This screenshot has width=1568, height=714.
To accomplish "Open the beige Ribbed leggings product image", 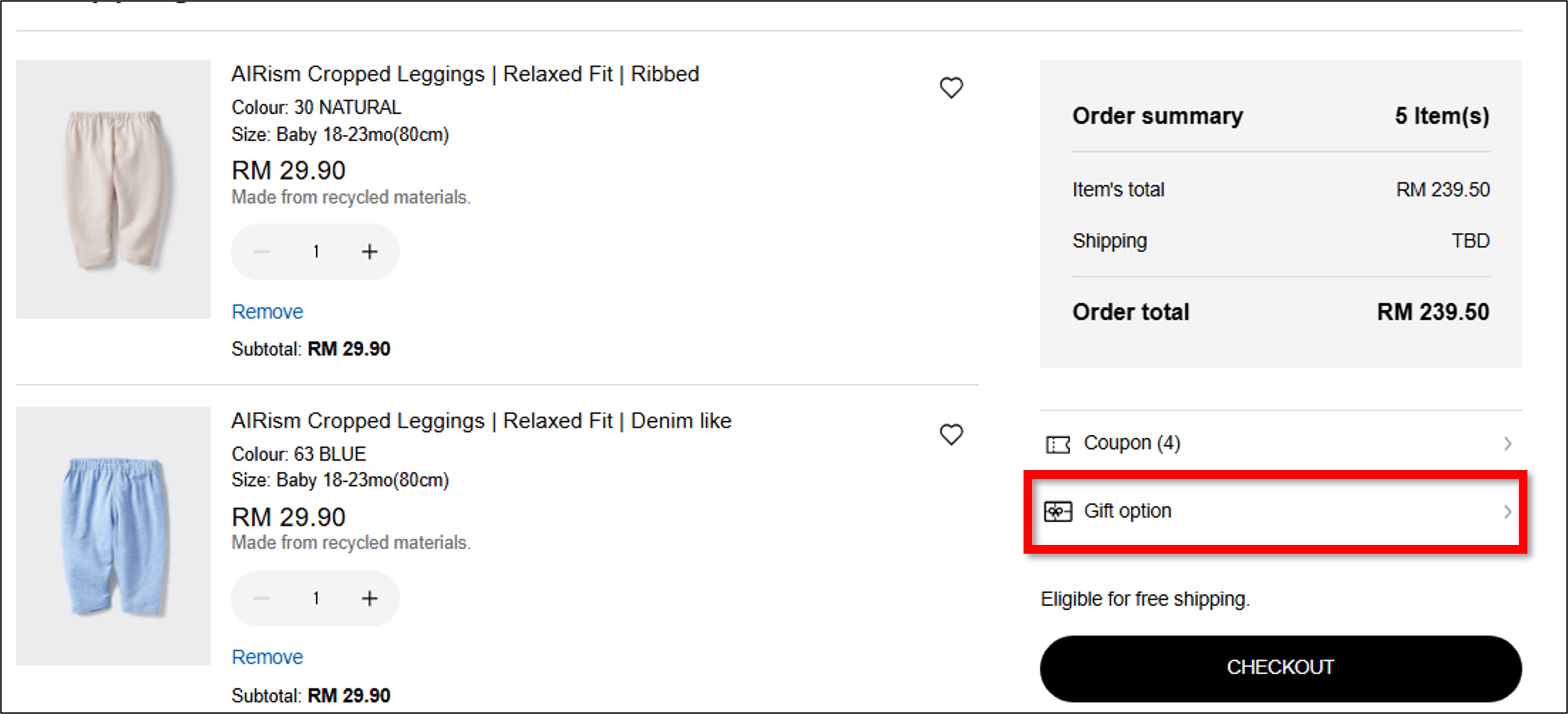I will point(113,189).
